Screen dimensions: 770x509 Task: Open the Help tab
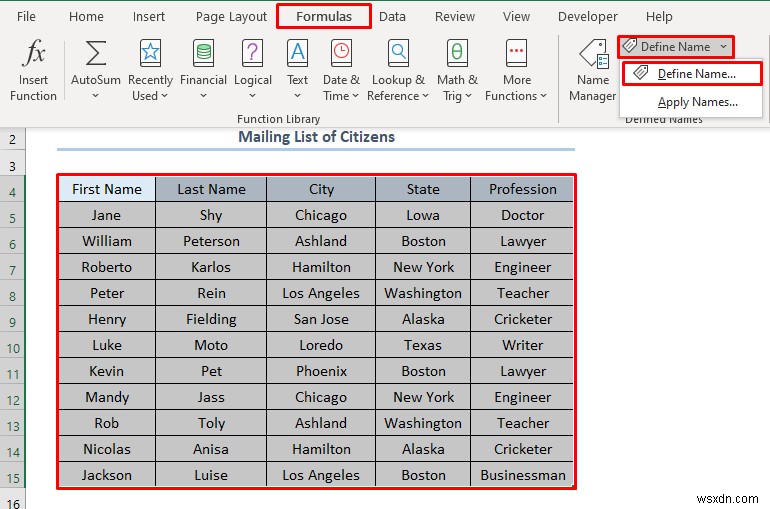point(659,17)
